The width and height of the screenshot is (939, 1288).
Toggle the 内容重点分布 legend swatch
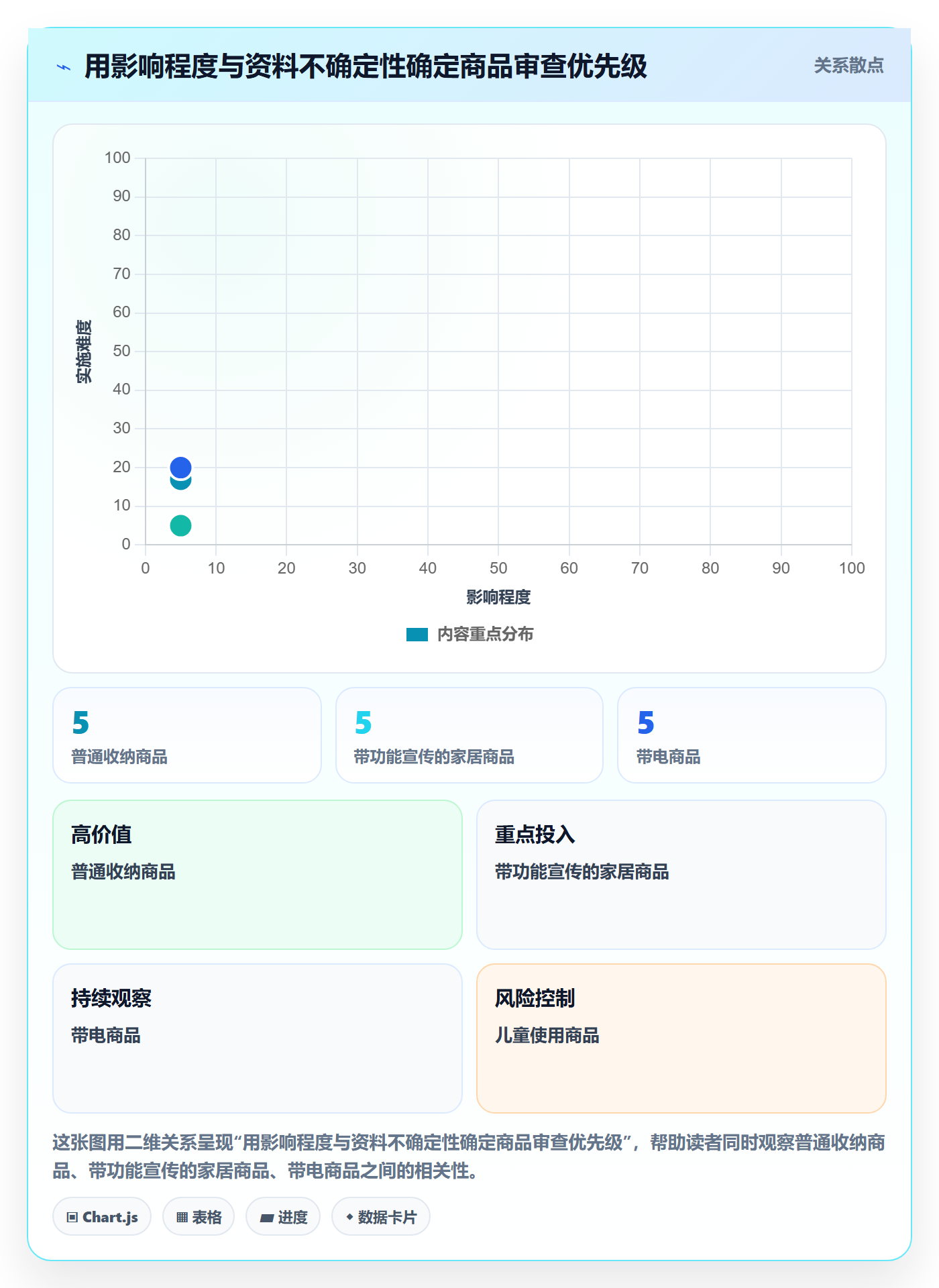(x=417, y=635)
